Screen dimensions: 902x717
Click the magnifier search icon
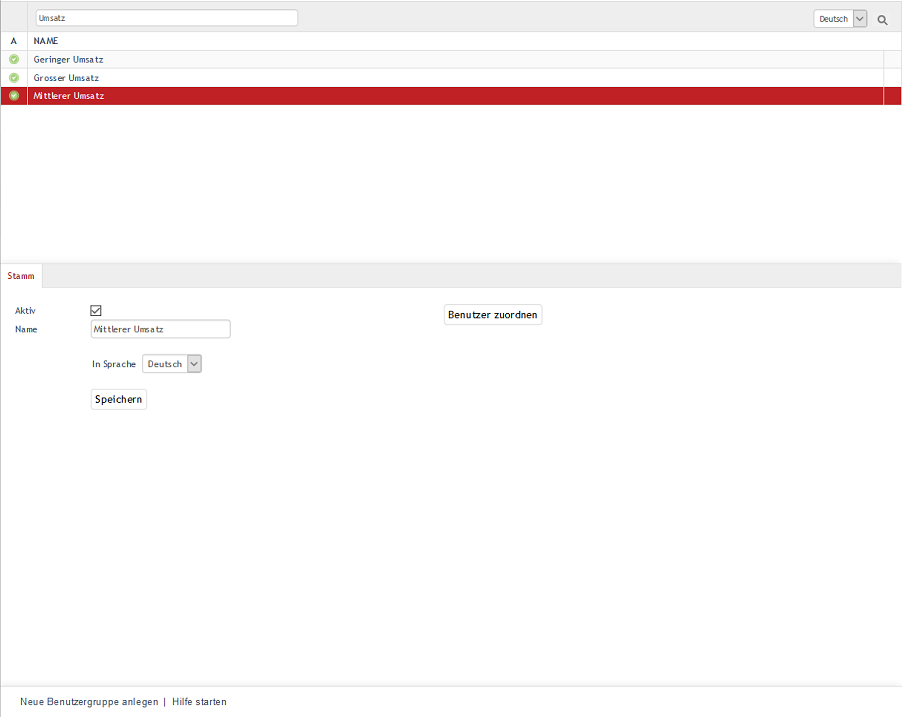[882, 19]
